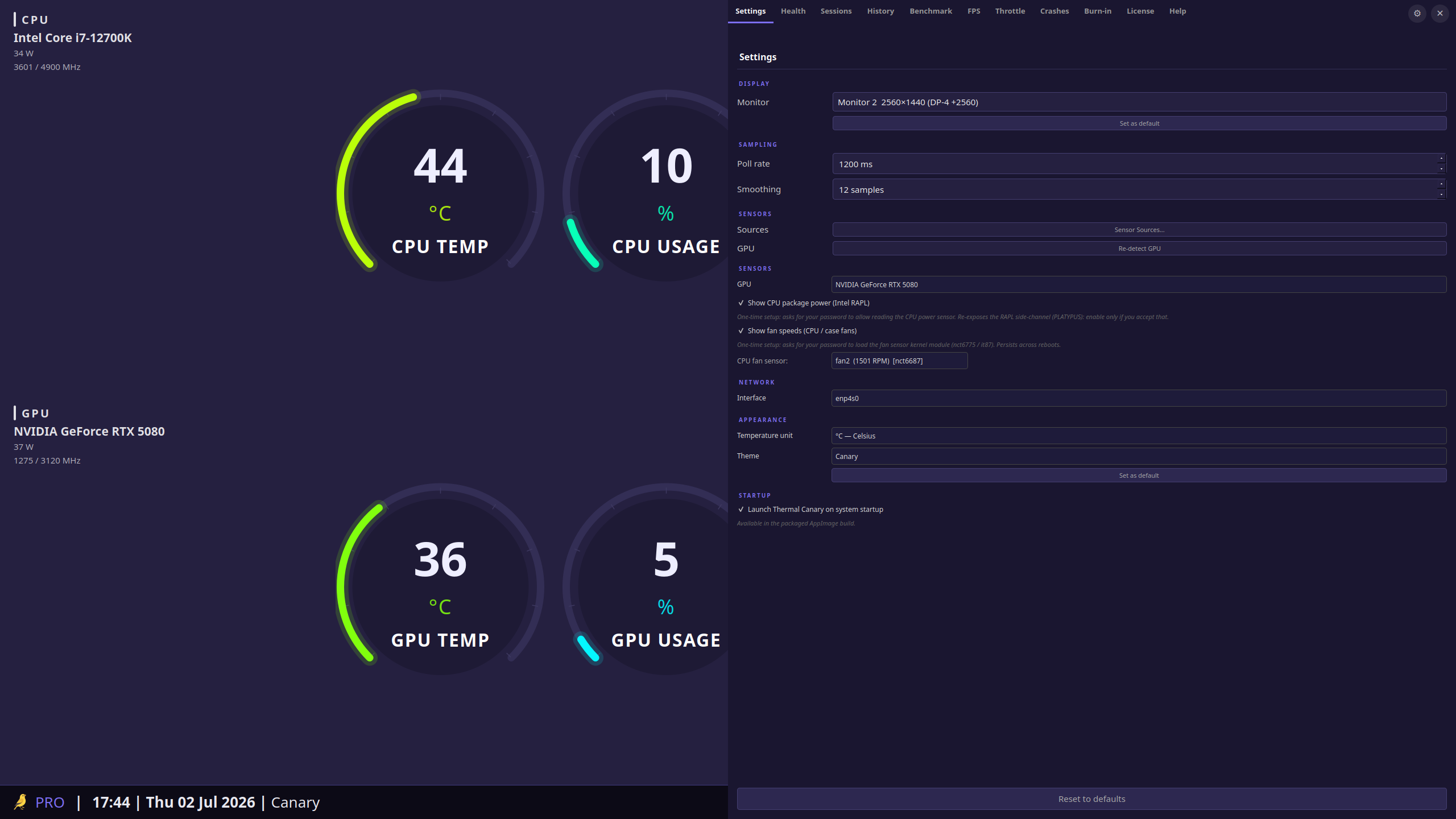Screen dimensions: 1456x819
Task: Click Reset to defaults button
Action: tap(1091, 799)
